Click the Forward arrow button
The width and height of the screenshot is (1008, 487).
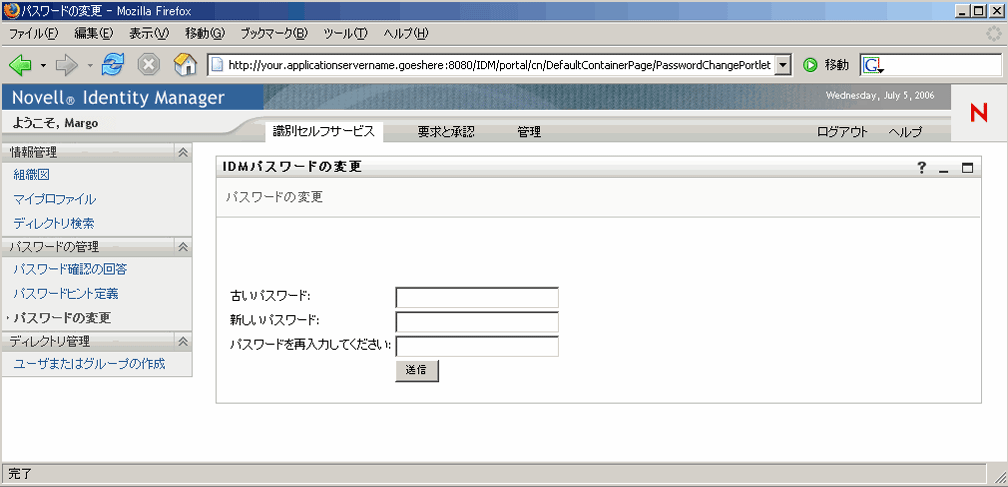point(68,65)
